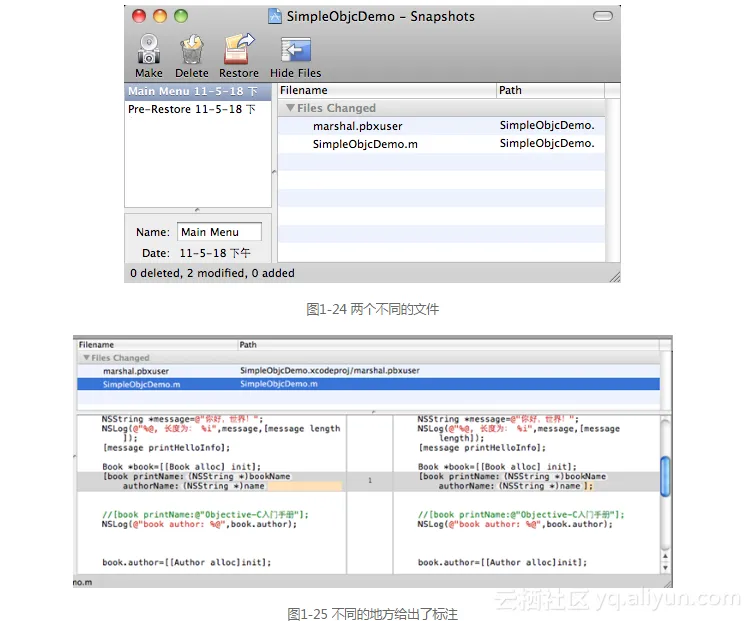Click the Snapshots window resize grip corner
The height and width of the screenshot is (621, 752).
point(614,277)
